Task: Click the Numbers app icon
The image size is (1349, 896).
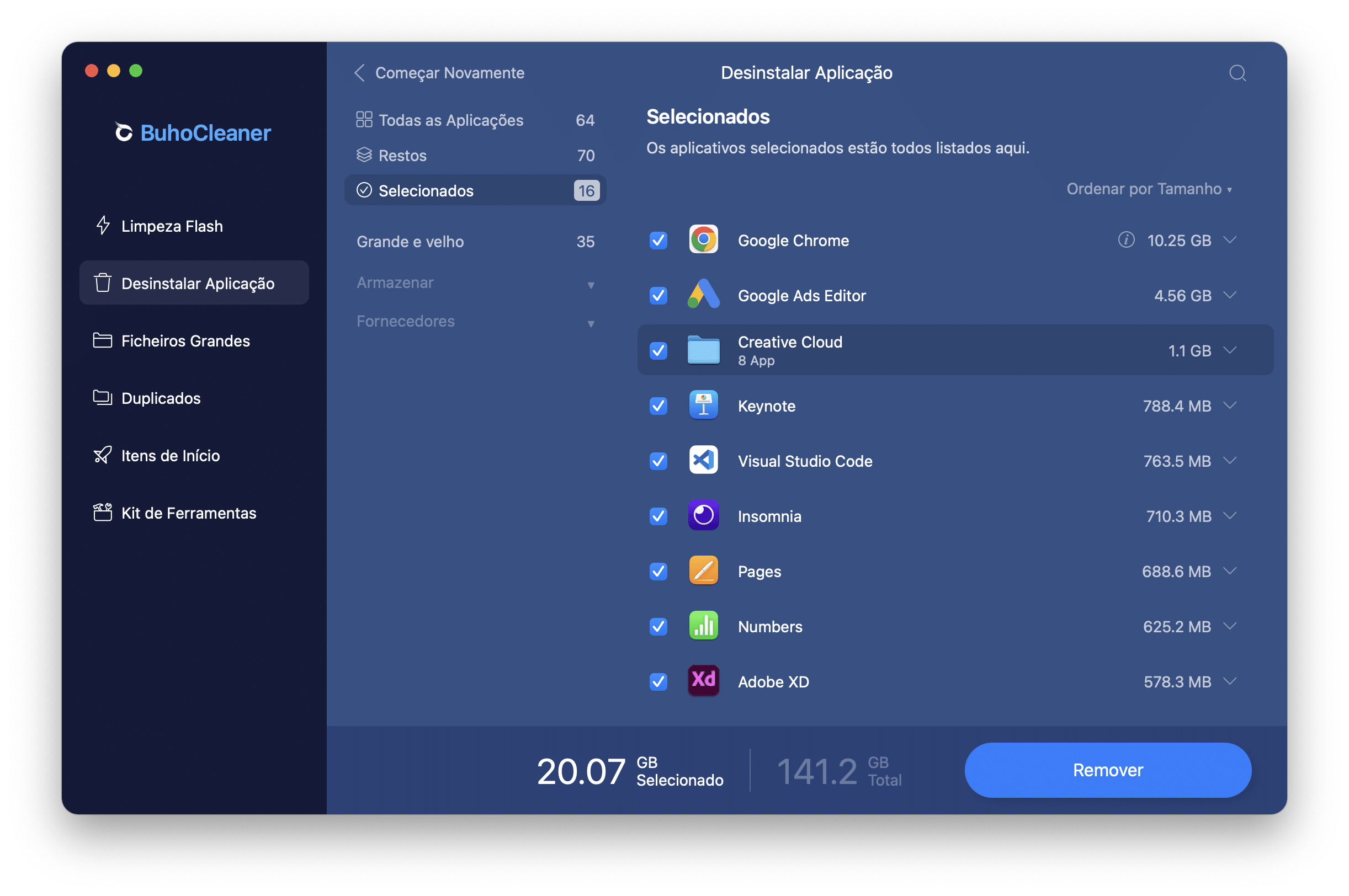Action: click(703, 626)
